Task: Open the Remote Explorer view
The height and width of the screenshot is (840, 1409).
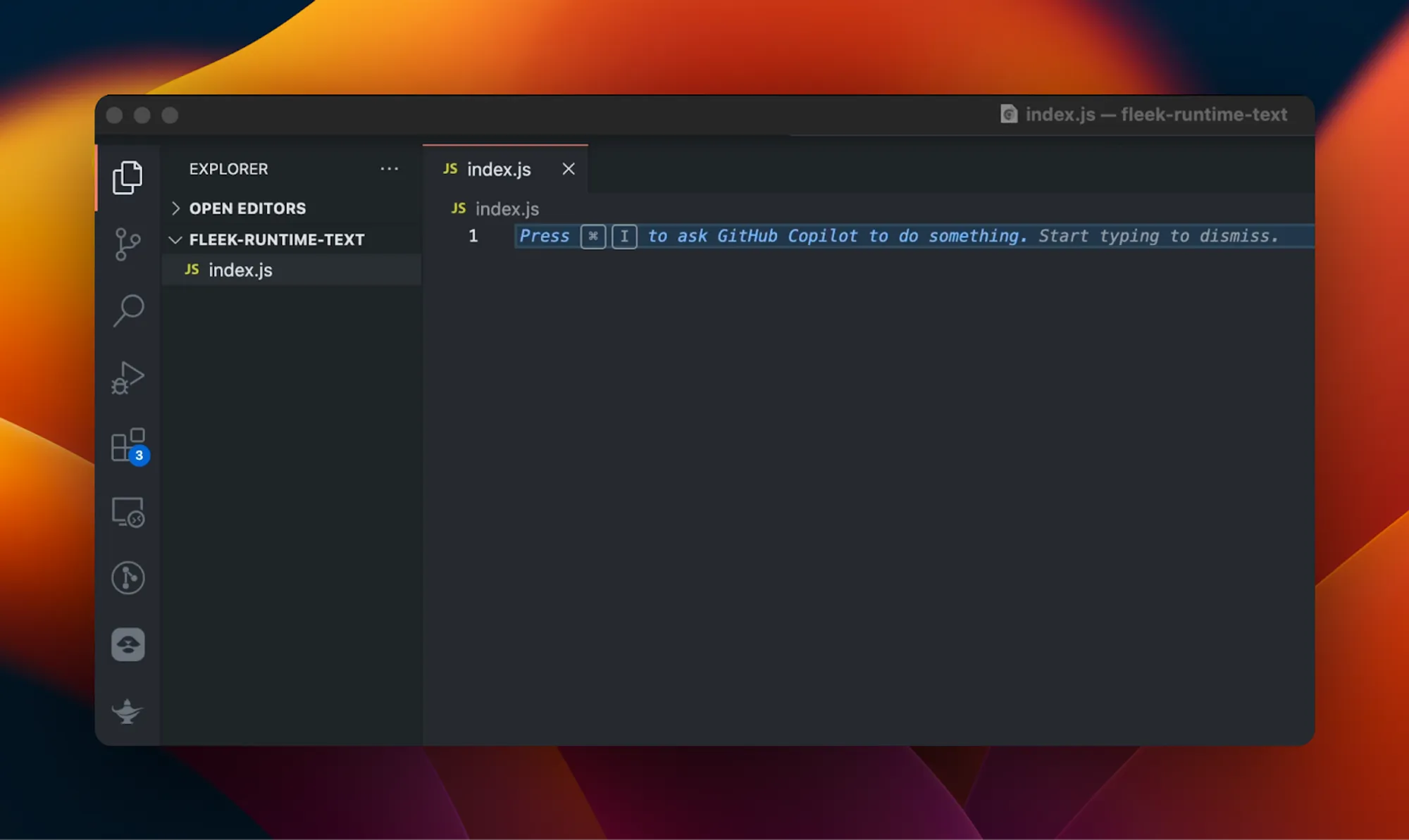Action: (x=128, y=512)
